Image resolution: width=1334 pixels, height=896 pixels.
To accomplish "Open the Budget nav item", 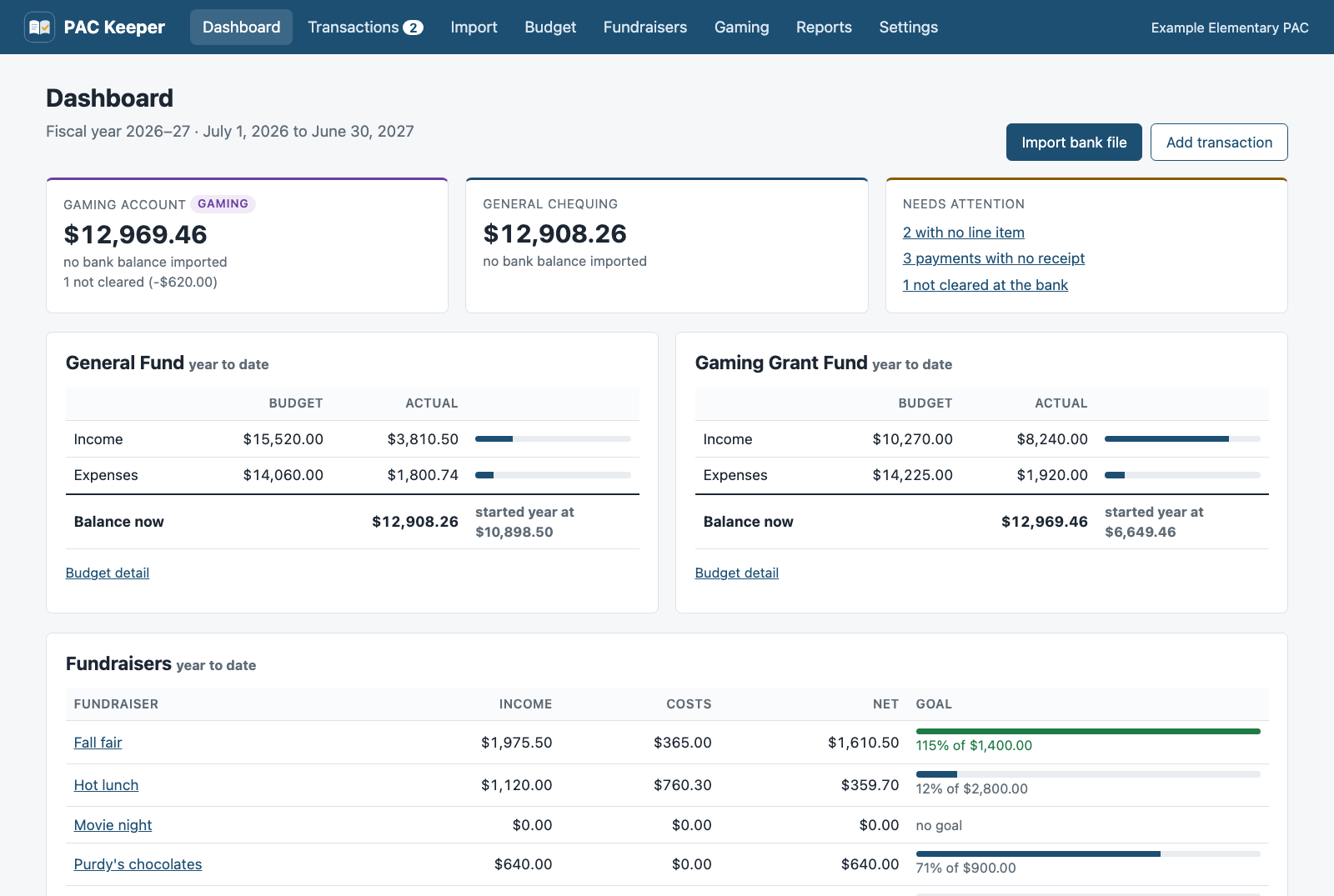I will (x=550, y=28).
